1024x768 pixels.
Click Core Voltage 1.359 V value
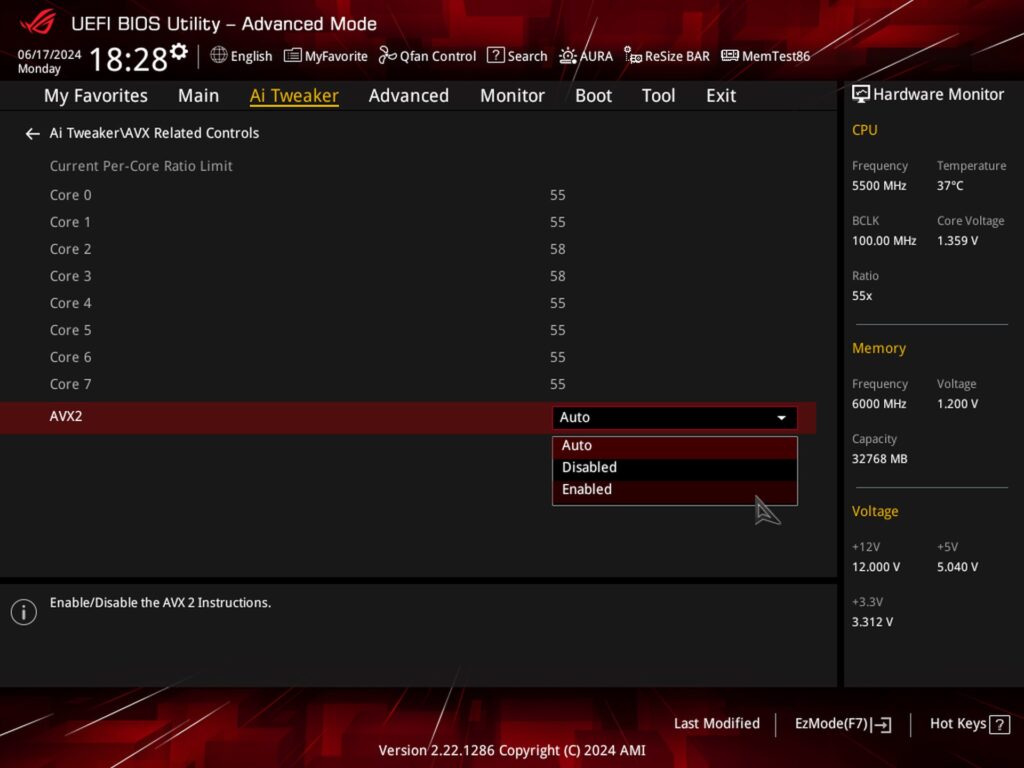957,241
